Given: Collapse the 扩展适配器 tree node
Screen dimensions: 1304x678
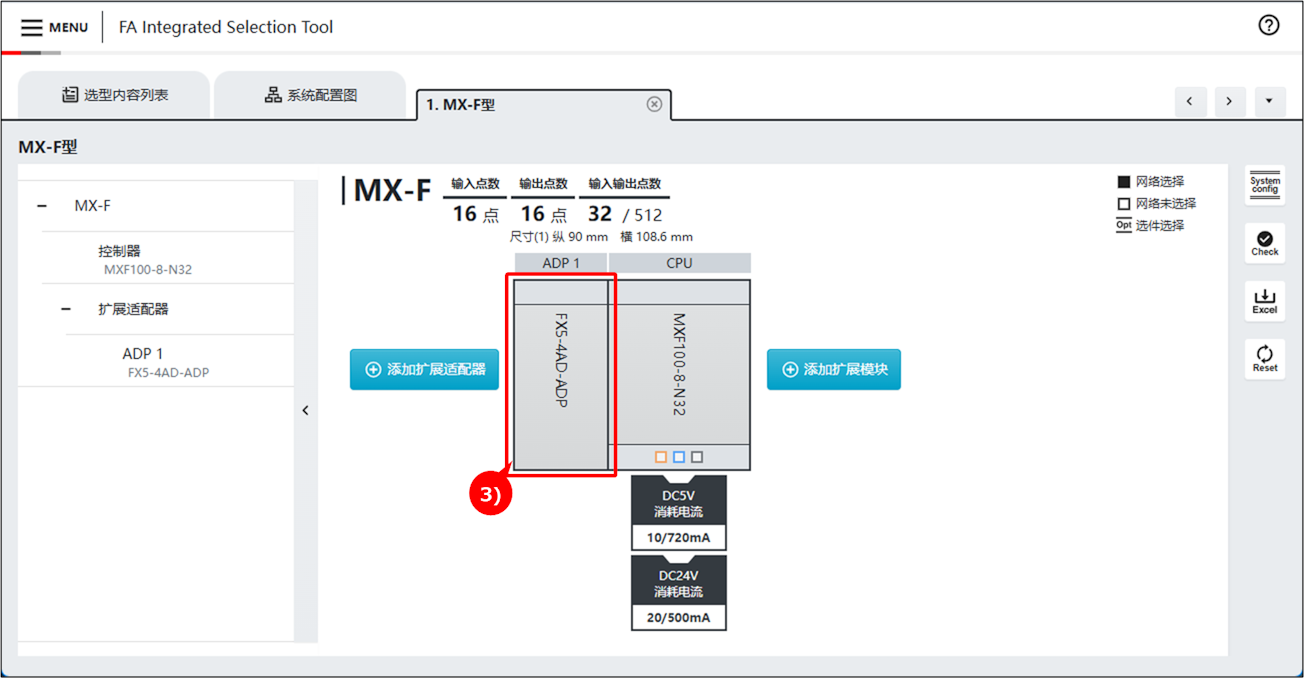Looking at the screenshot, I should click(66, 309).
